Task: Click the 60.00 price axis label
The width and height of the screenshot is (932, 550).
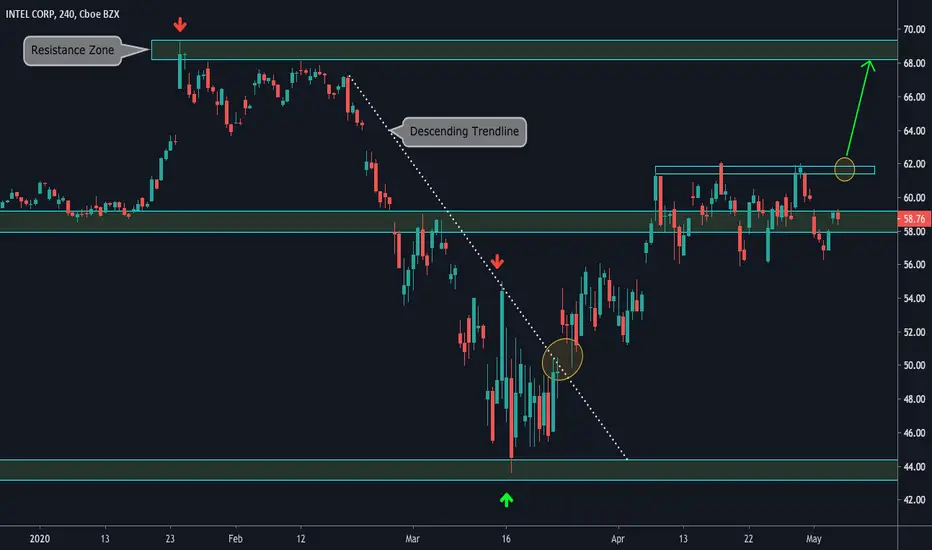Action: [x=914, y=197]
